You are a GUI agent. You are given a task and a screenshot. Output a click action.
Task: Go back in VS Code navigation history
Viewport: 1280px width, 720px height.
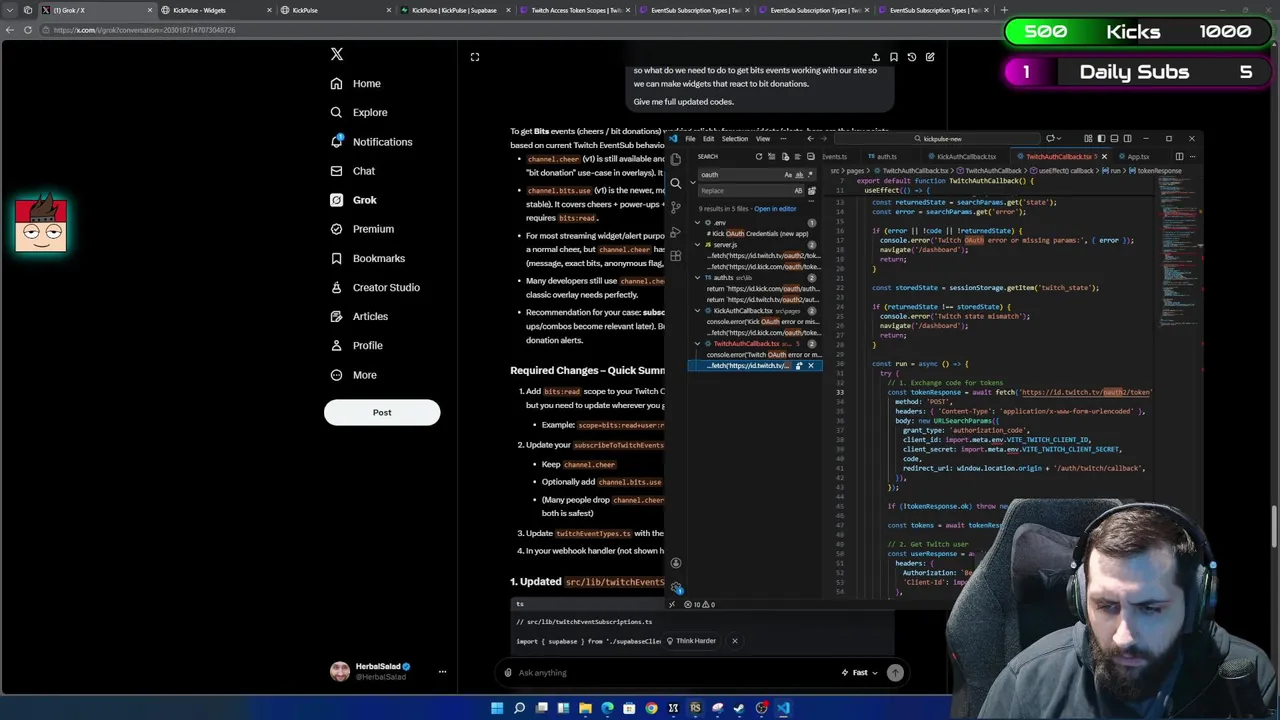pyautogui.click(x=811, y=138)
